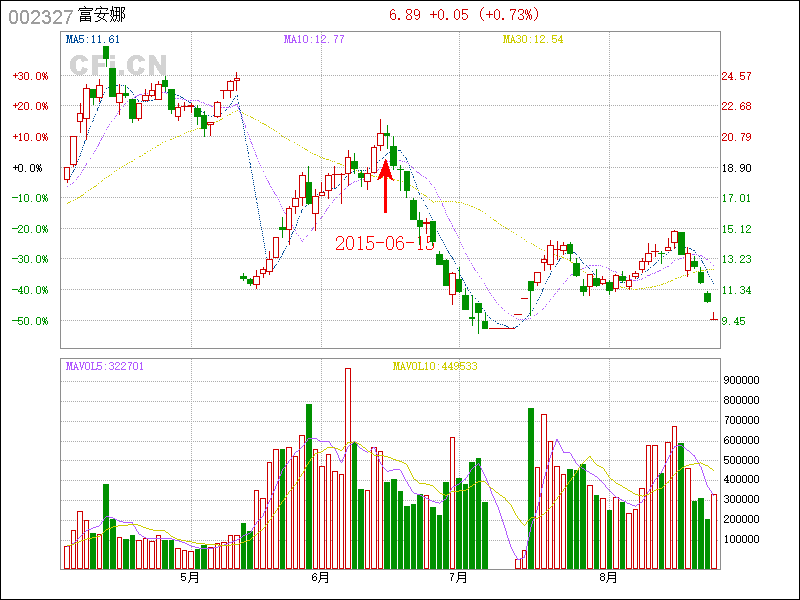Click the MAVOL10:449533 volume label

point(433,366)
